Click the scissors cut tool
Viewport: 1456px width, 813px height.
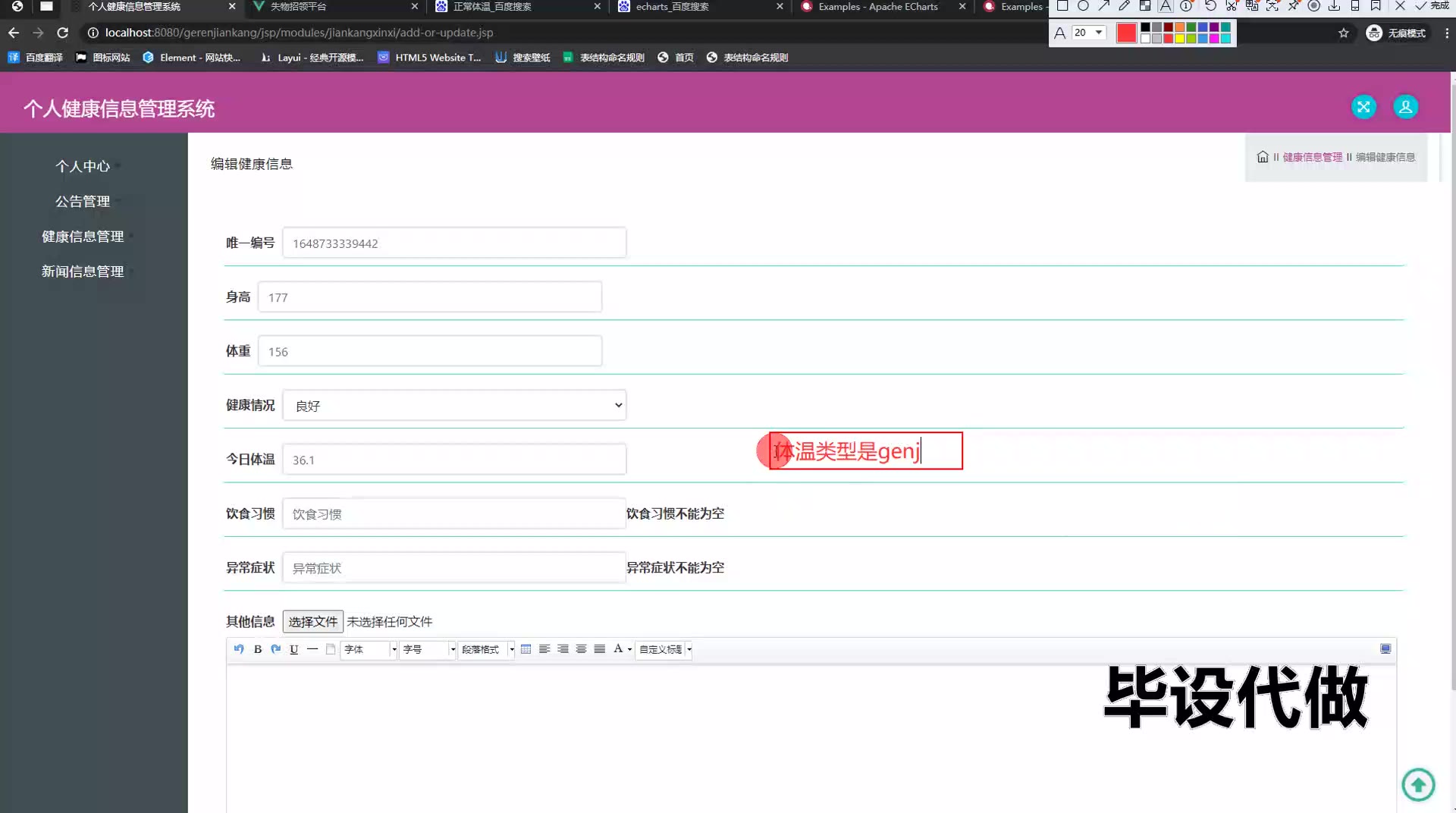1231,6
